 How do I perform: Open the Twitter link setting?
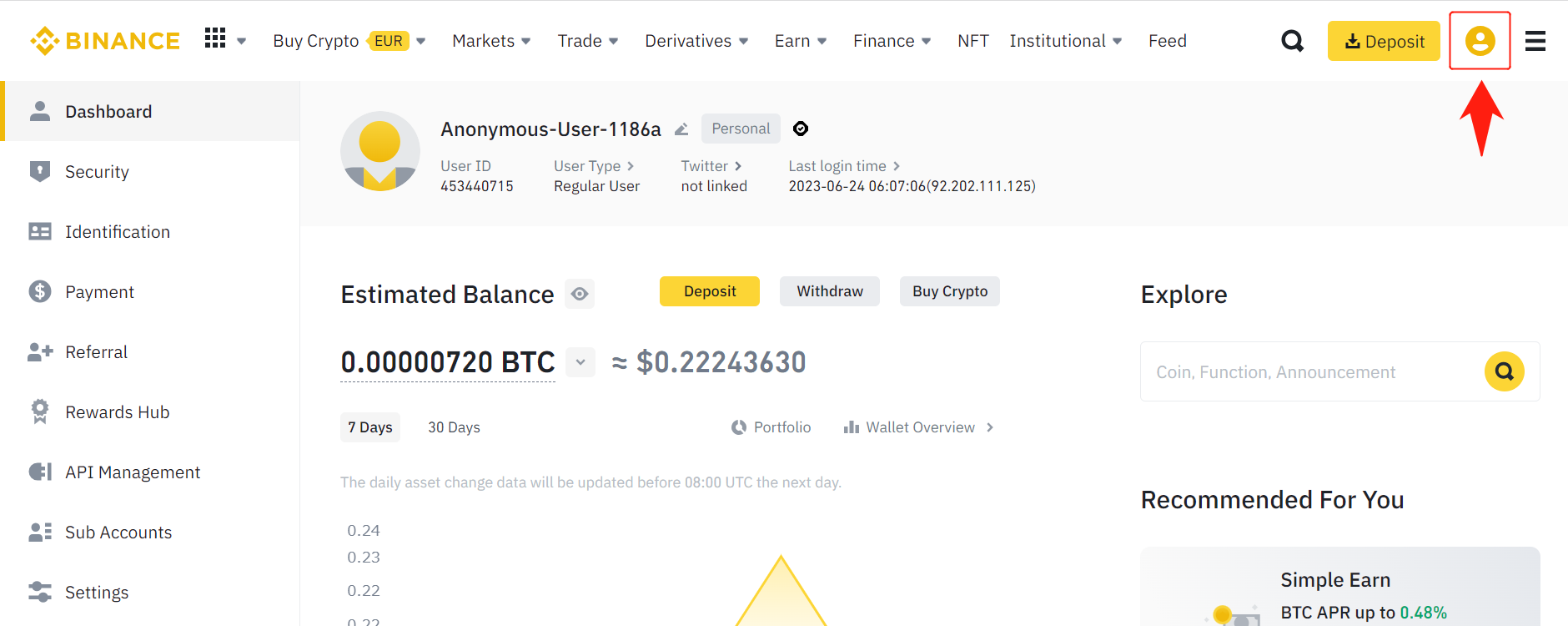711,166
